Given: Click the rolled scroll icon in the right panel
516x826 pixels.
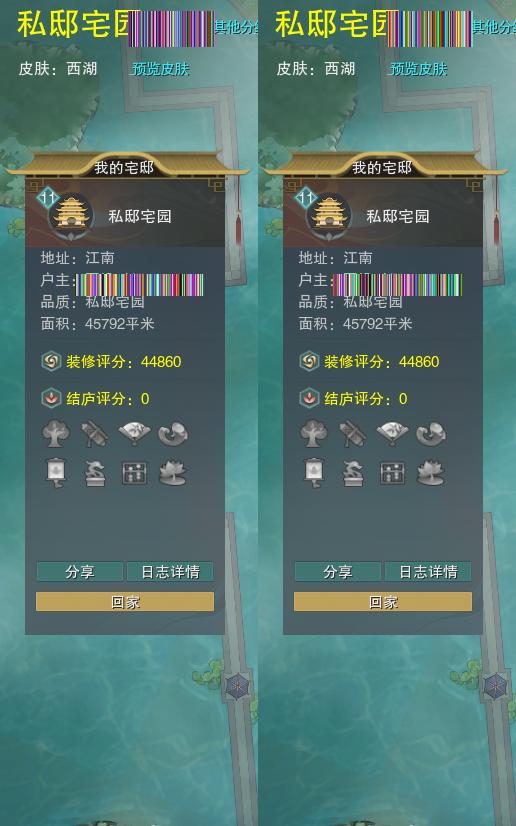Looking at the screenshot, I should [x=353, y=434].
